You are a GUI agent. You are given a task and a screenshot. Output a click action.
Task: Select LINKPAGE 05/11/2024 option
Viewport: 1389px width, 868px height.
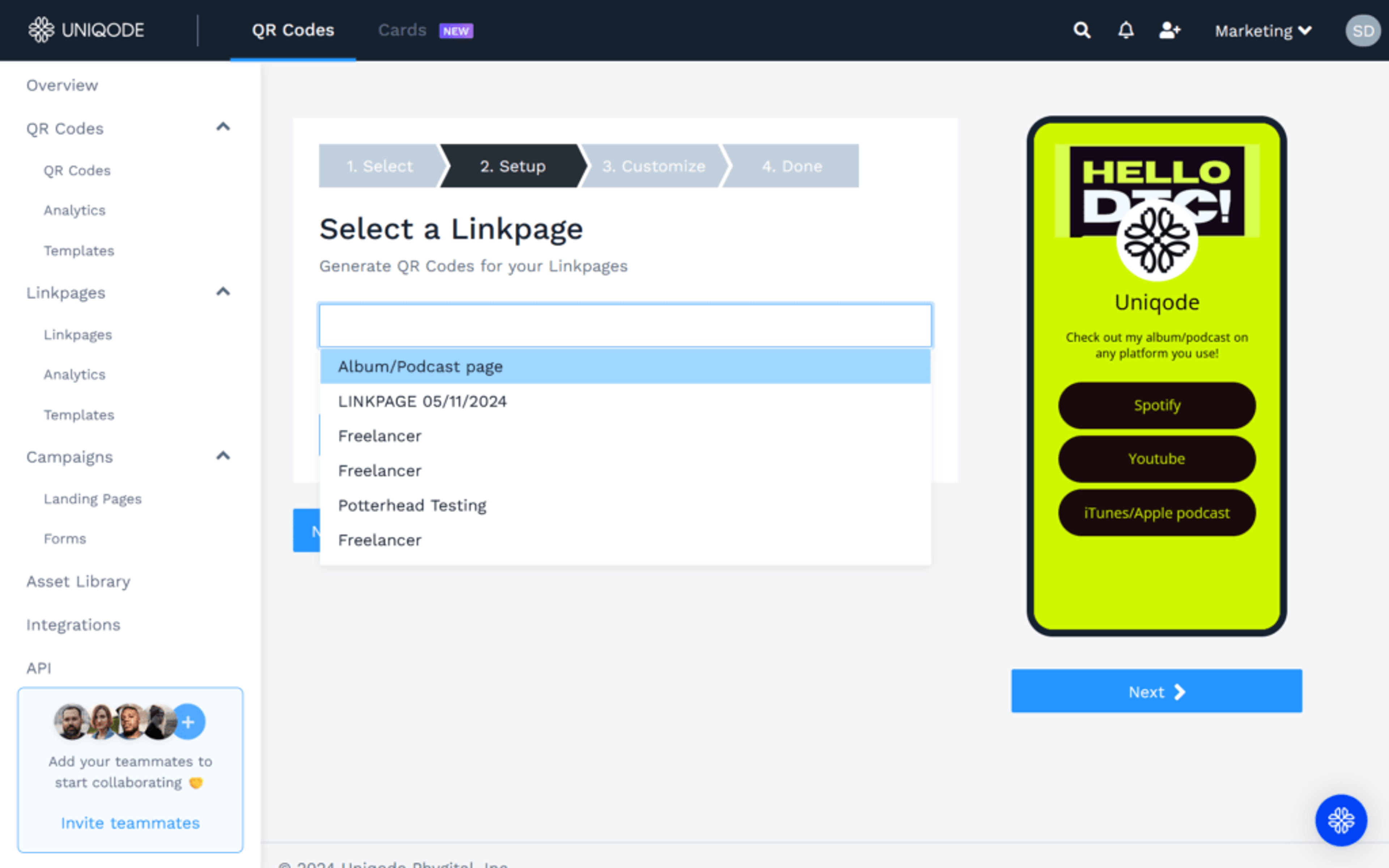coord(626,401)
